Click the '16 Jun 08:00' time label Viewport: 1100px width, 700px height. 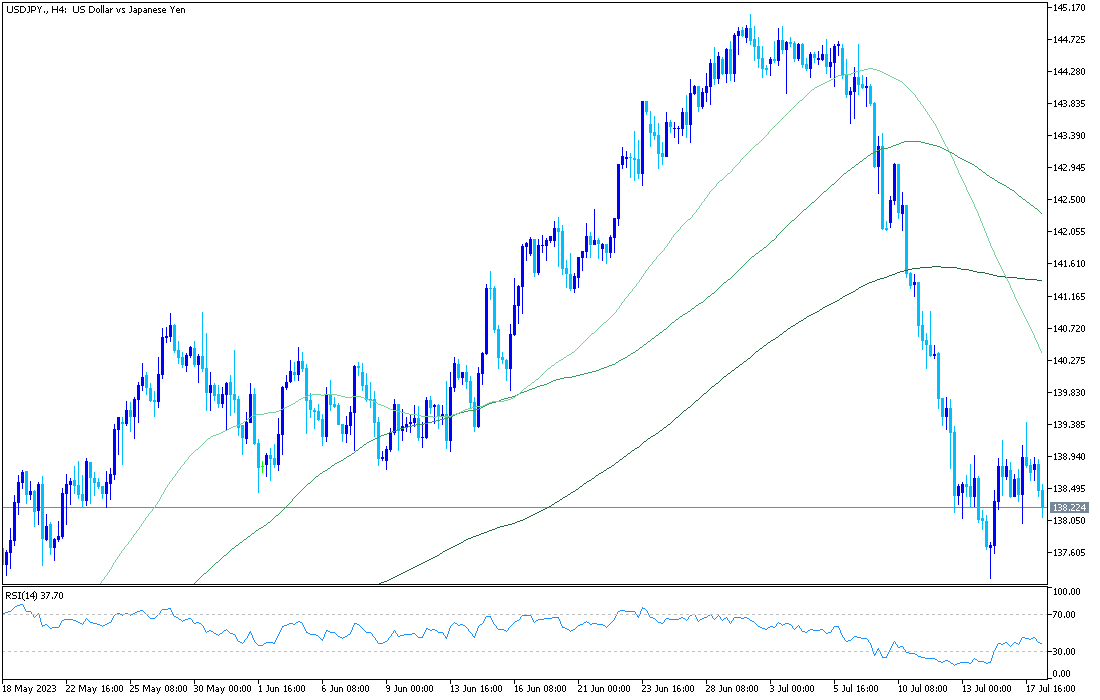pyautogui.click(x=542, y=689)
